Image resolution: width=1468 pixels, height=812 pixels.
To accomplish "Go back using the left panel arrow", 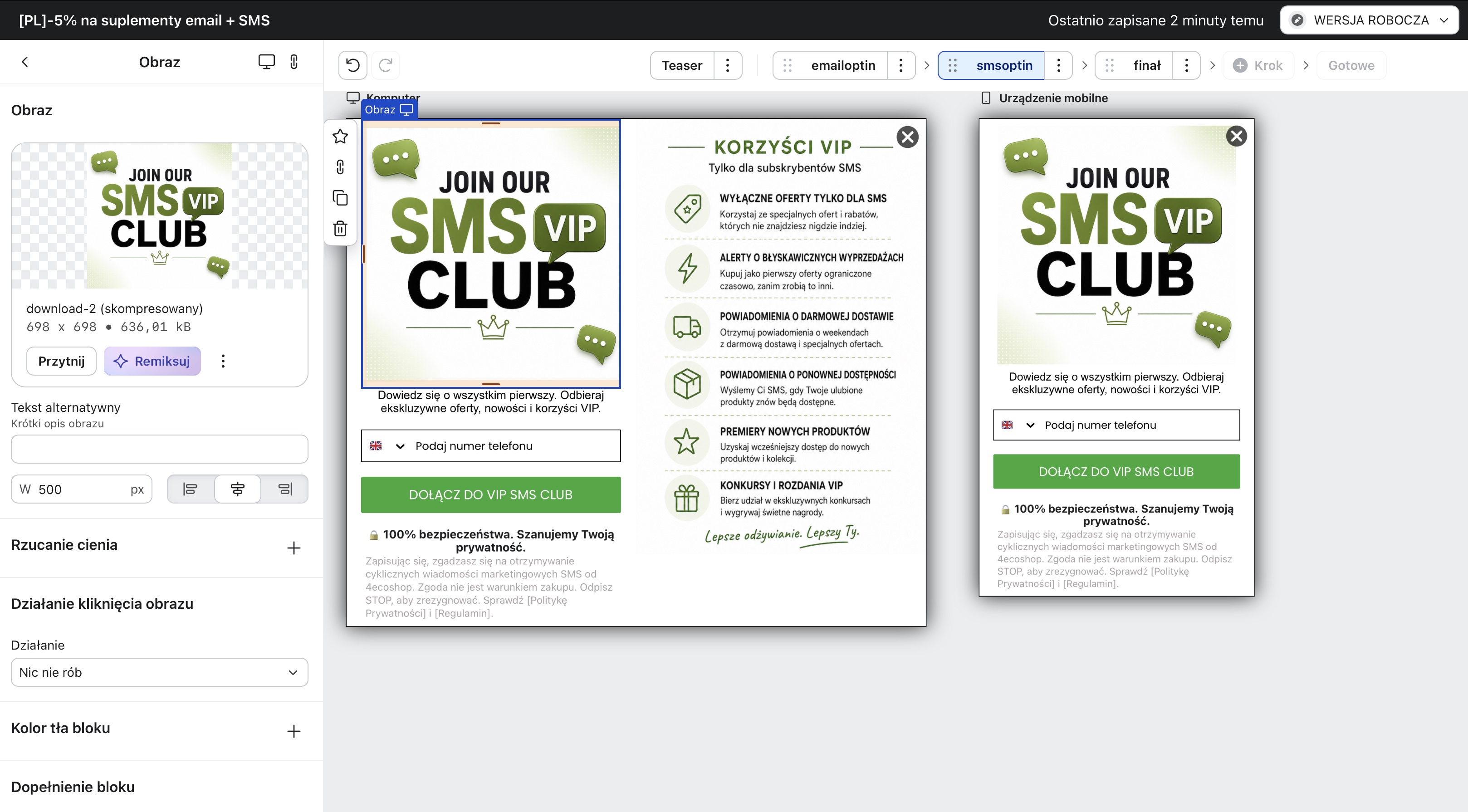I will [24, 62].
